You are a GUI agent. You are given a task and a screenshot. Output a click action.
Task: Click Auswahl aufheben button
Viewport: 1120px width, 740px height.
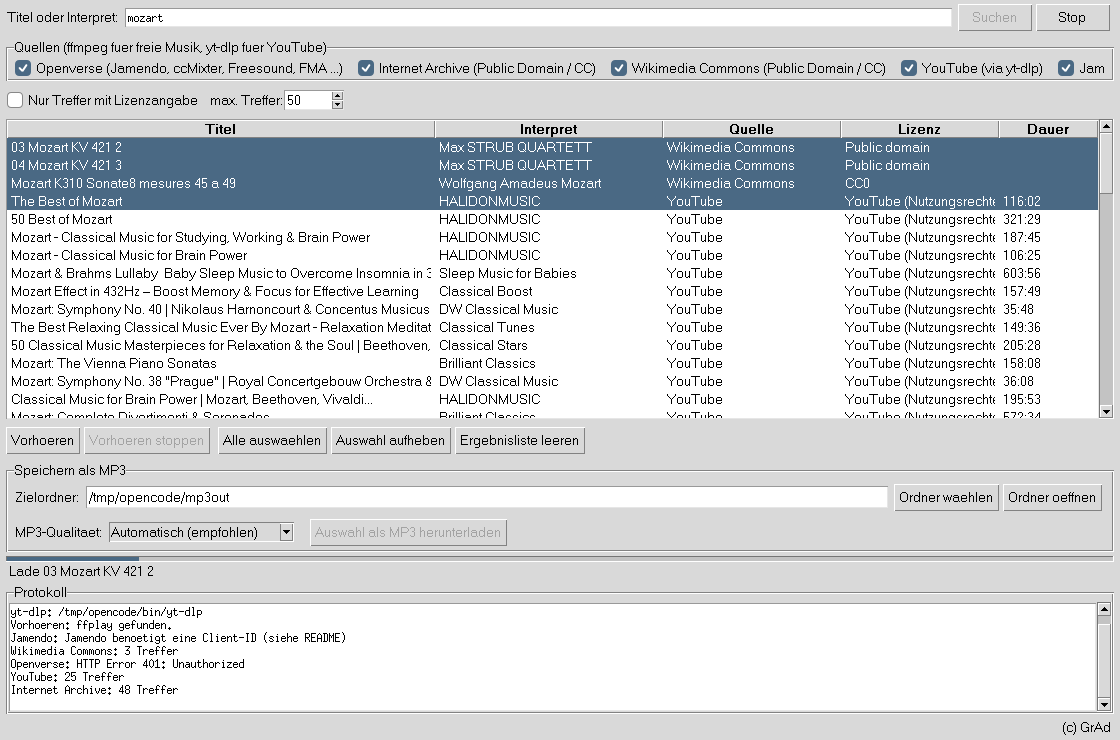pyautogui.click(x=390, y=441)
